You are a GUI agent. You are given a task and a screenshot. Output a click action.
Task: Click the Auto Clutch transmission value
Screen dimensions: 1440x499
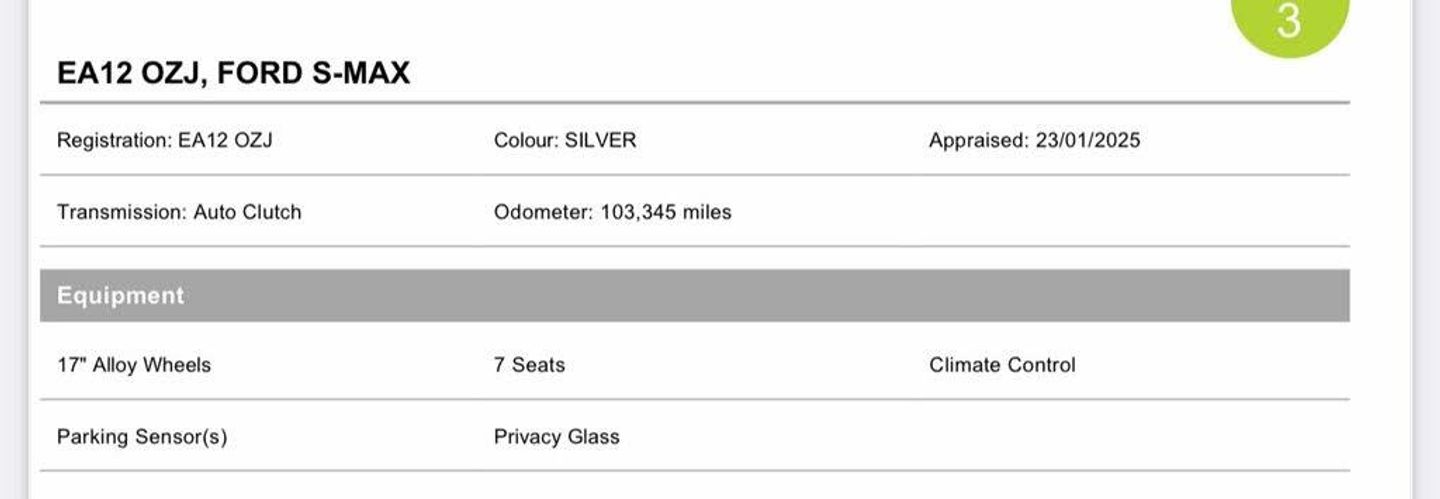pyautogui.click(x=247, y=212)
